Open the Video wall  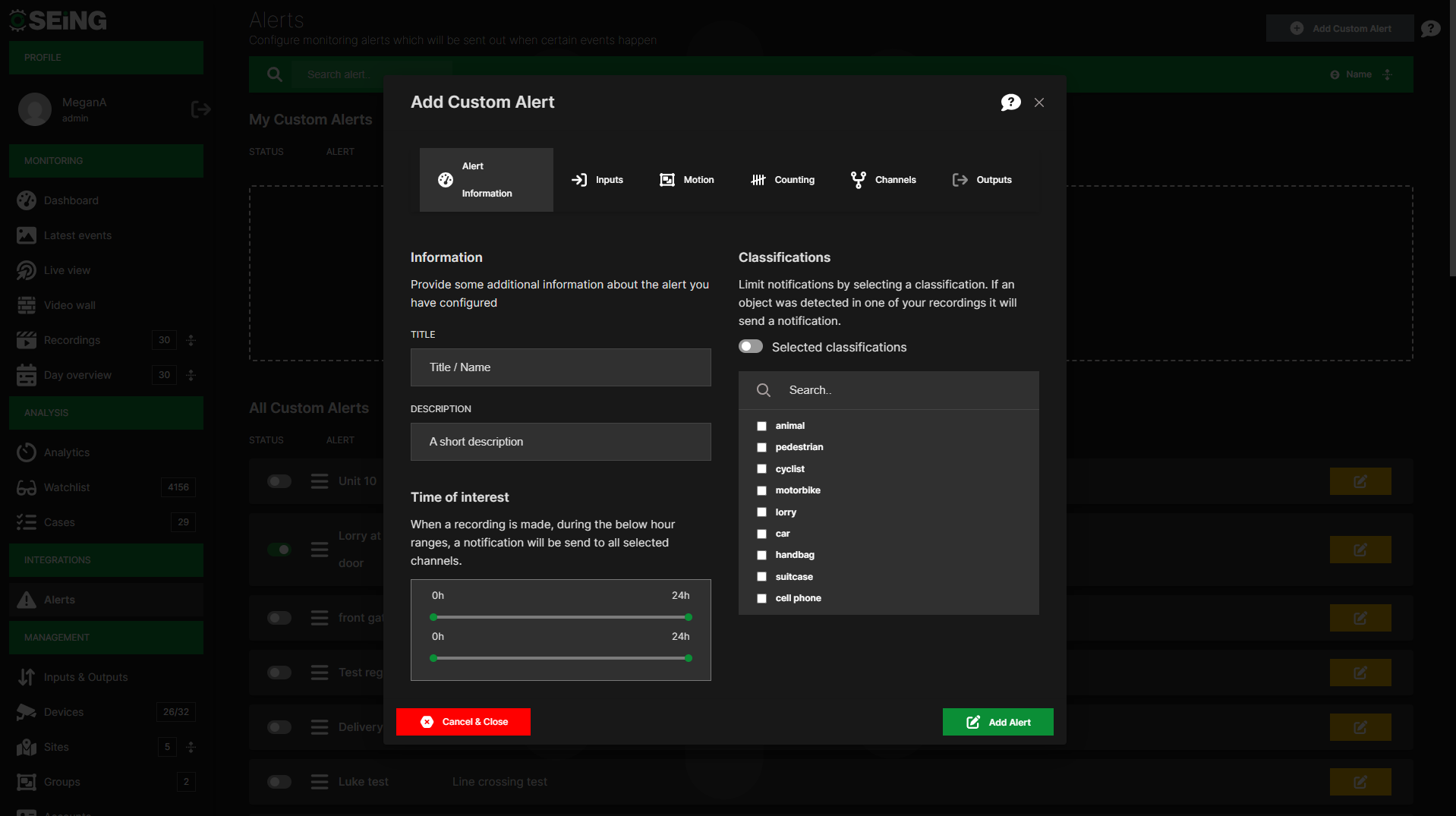coord(71,305)
